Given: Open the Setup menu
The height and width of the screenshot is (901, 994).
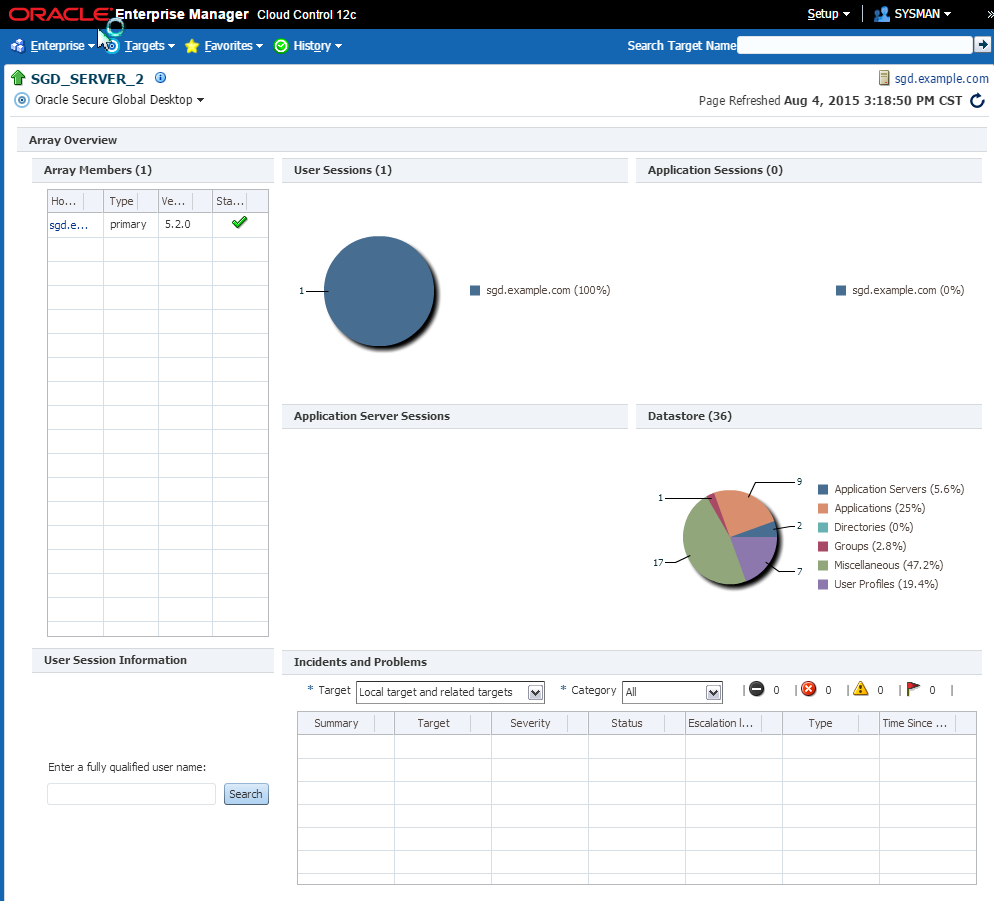Looking at the screenshot, I should pos(828,14).
